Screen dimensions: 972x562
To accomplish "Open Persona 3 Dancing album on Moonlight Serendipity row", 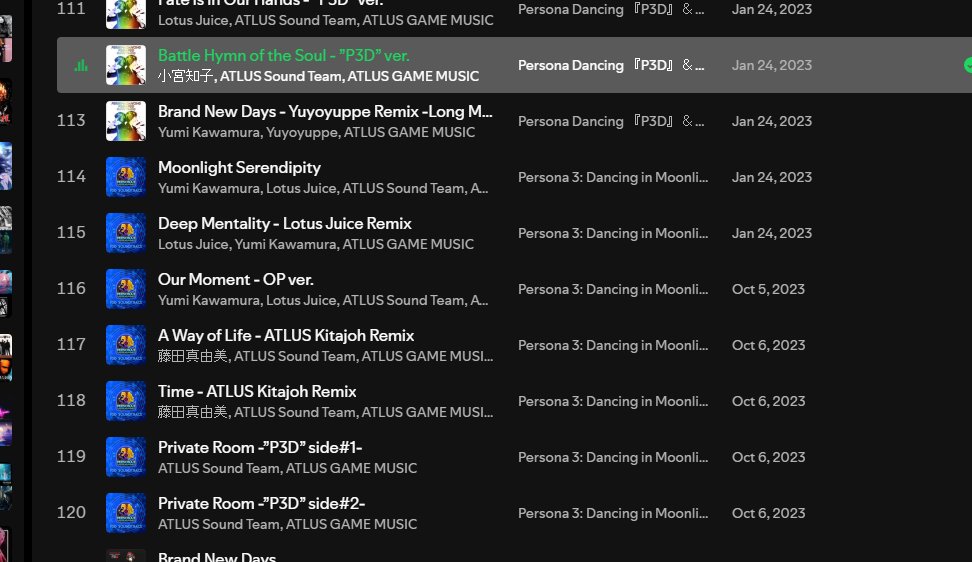I will 613,177.
